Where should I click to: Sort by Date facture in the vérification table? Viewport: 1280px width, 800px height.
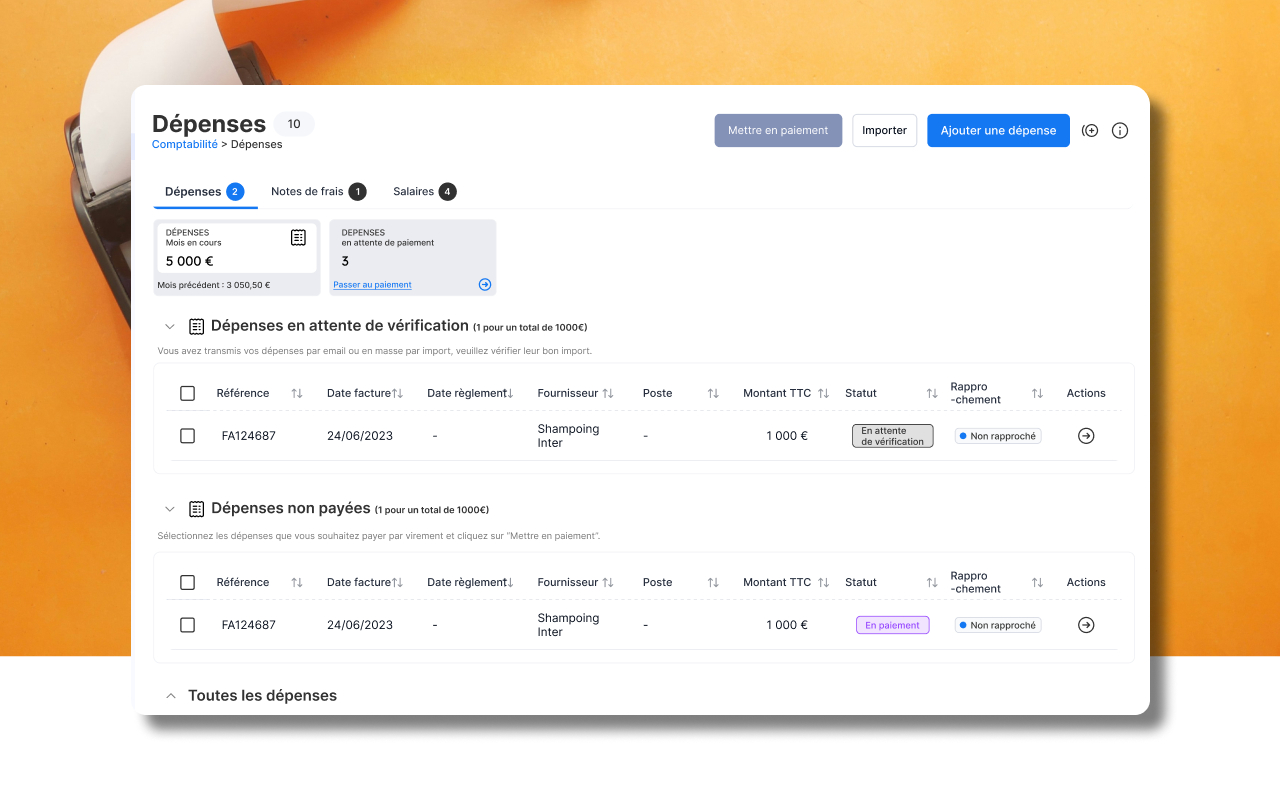click(398, 393)
